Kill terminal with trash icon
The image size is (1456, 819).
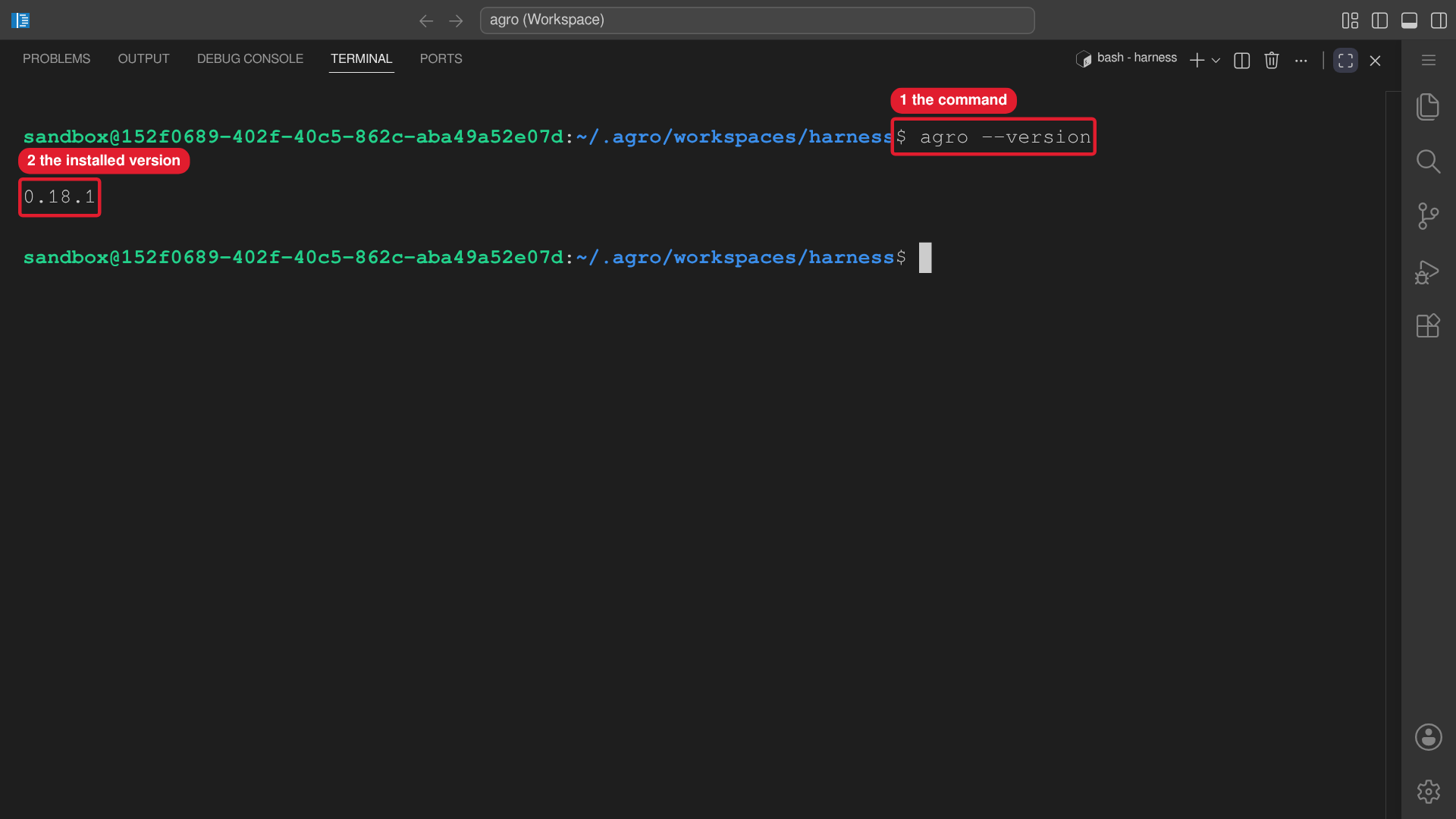click(1272, 61)
